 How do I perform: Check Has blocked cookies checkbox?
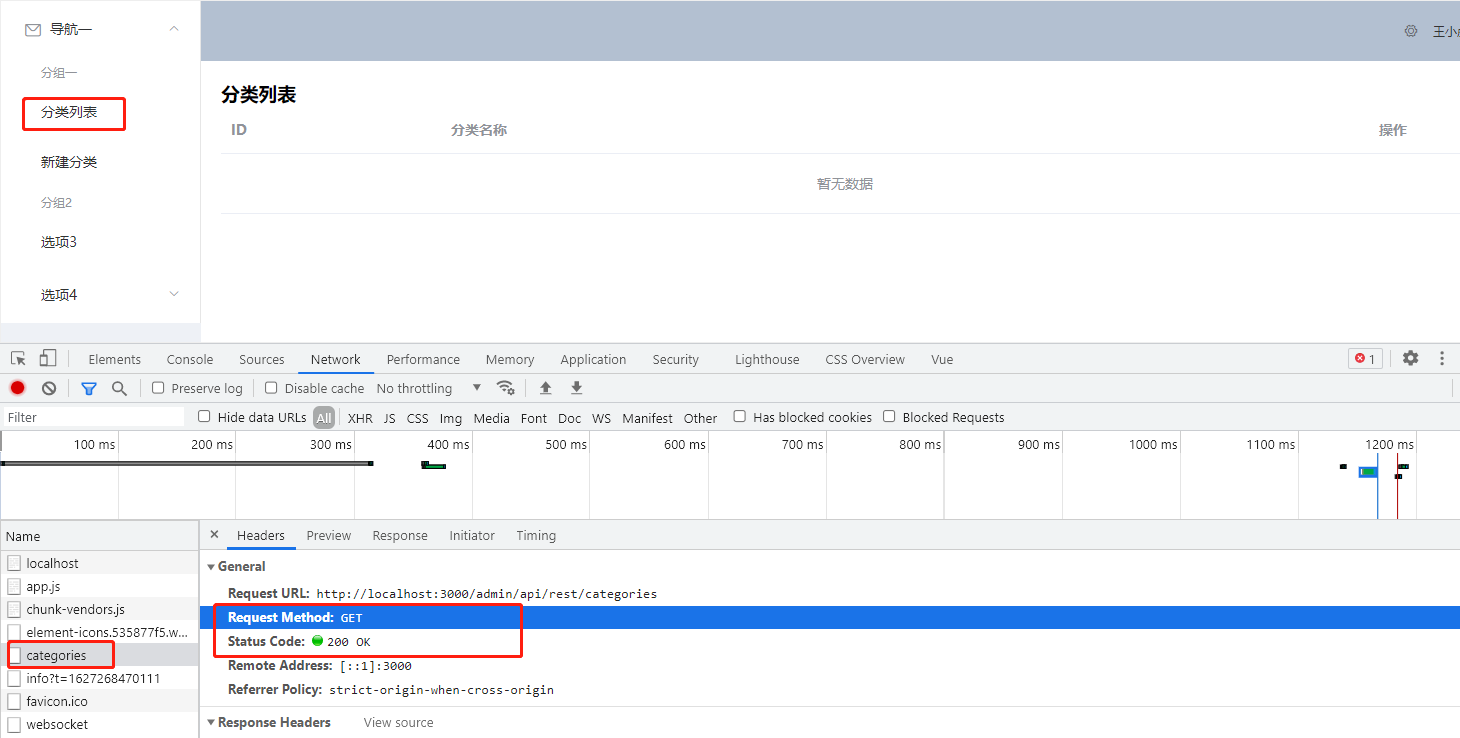pyautogui.click(x=740, y=417)
